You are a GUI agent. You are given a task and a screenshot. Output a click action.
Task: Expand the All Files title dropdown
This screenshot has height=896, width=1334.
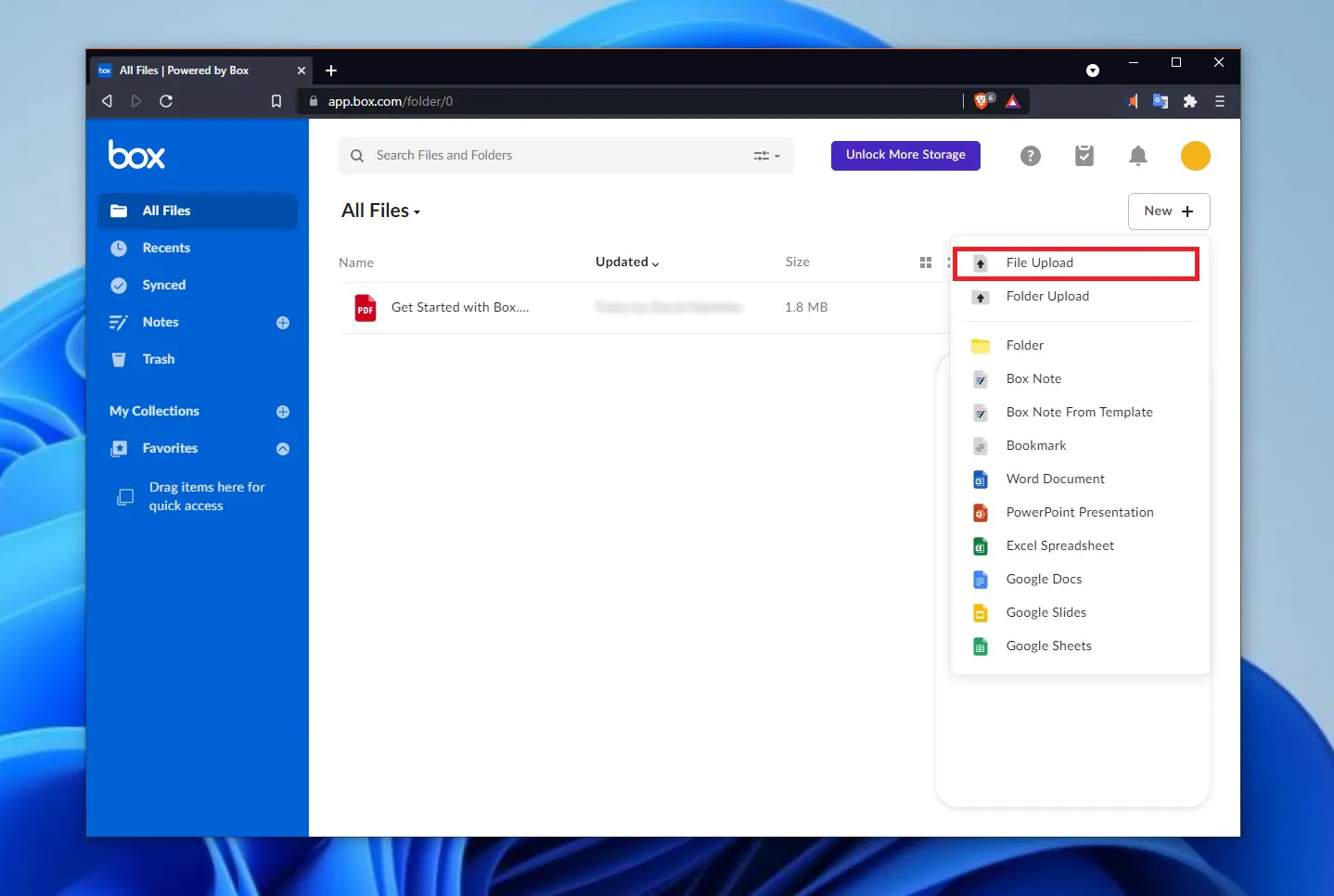[380, 211]
